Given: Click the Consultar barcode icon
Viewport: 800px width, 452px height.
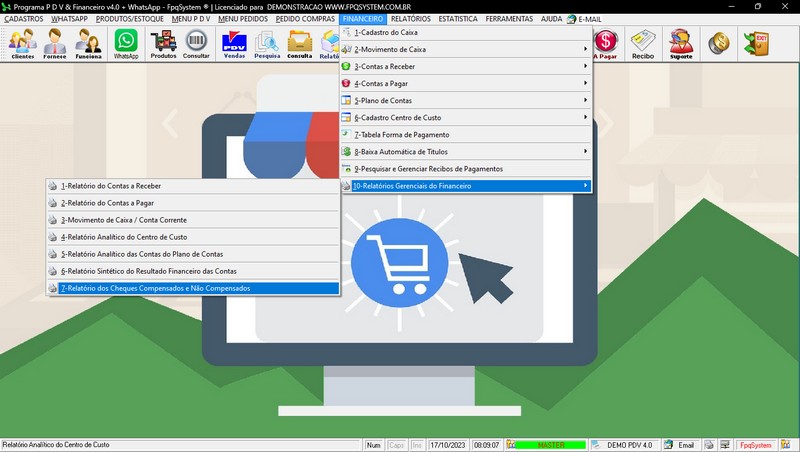Looking at the screenshot, I should [197, 43].
